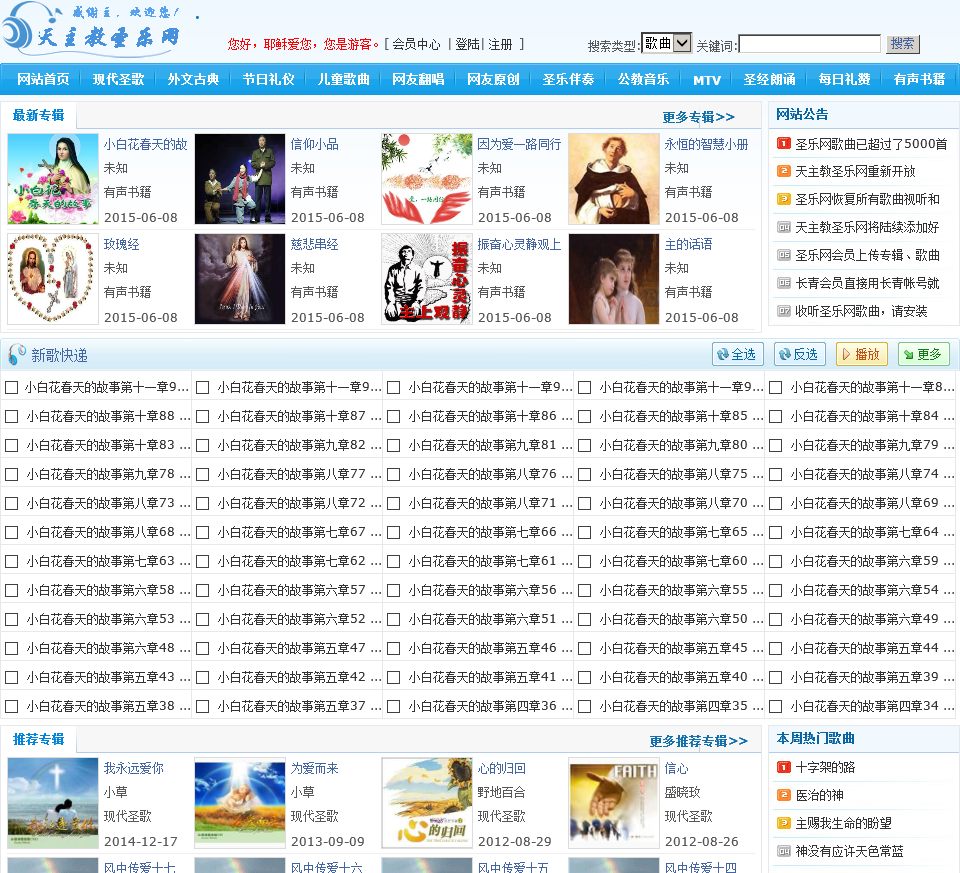The height and width of the screenshot is (873, 960).
Task: Click the green 更多 button
Action: click(923, 354)
